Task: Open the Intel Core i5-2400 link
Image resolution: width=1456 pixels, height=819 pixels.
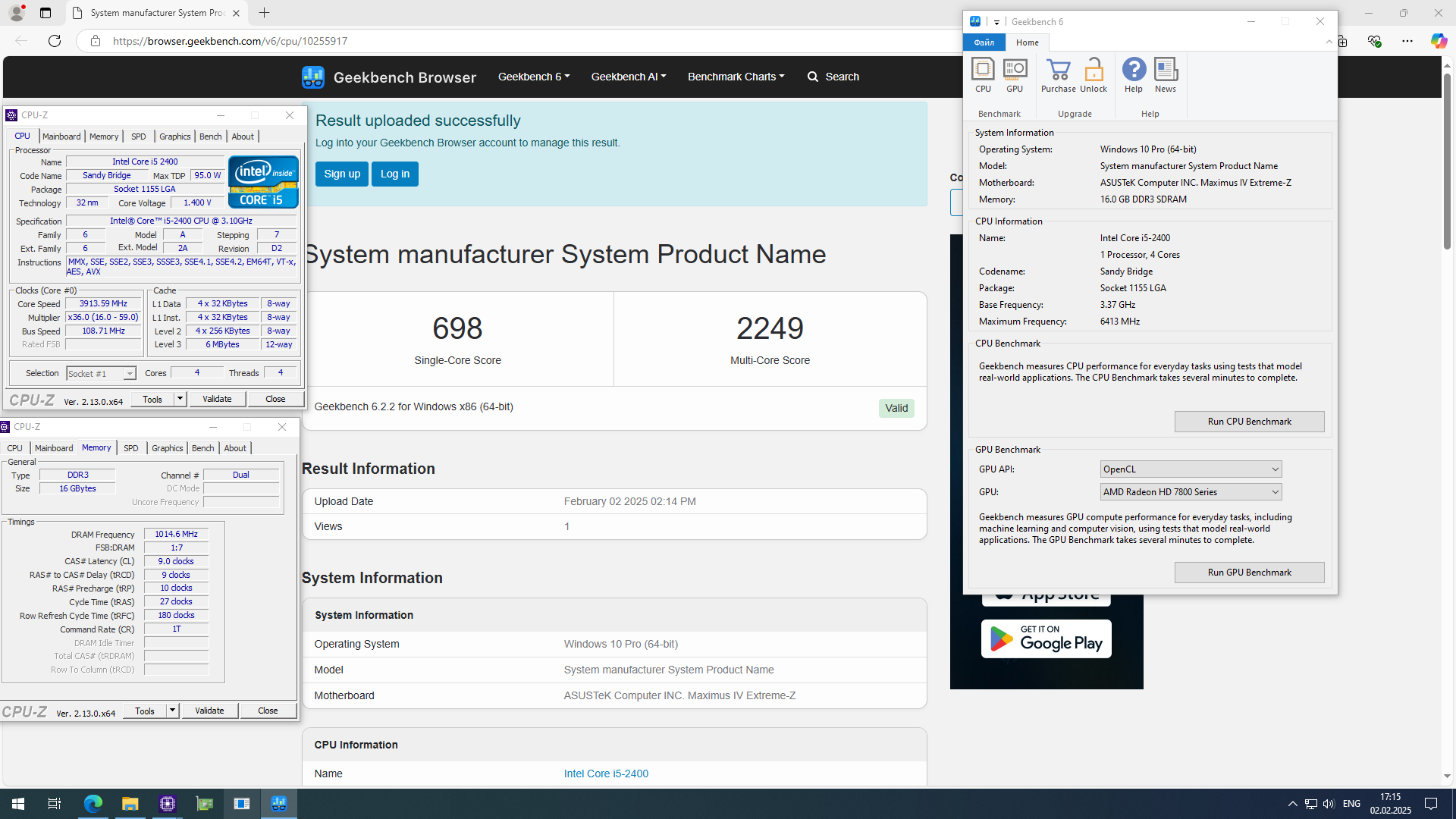Action: point(606,773)
